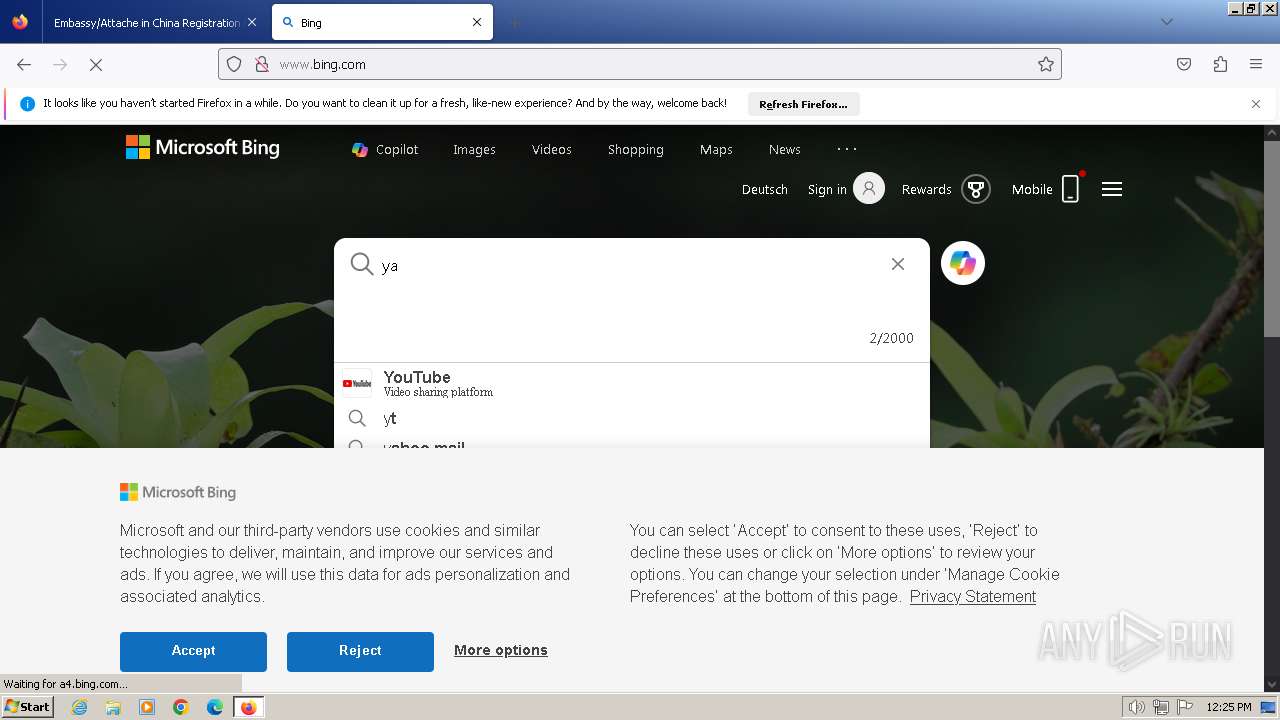The image size is (1280, 720).
Task: Click the Refresh Firefox button
Action: tap(803, 104)
